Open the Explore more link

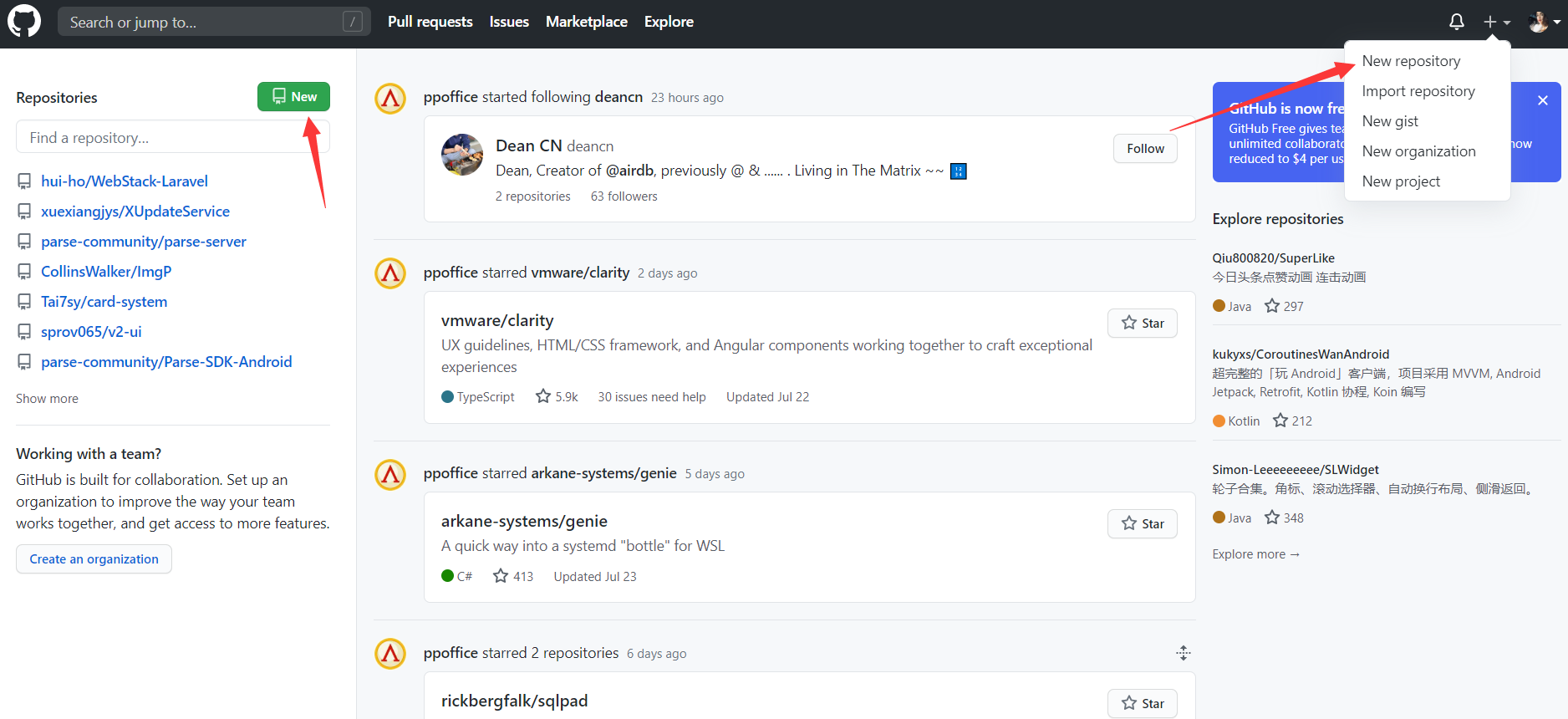pyautogui.click(x=1256, y=554)
